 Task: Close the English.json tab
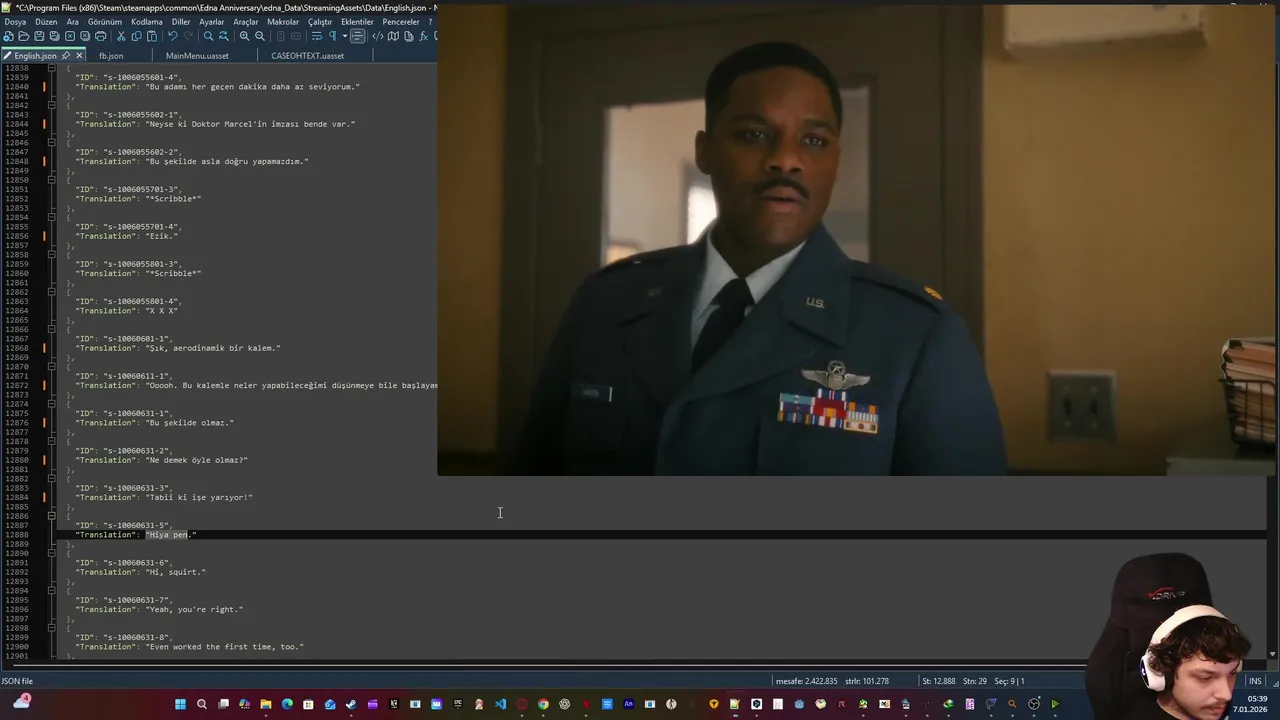[79, 56]
